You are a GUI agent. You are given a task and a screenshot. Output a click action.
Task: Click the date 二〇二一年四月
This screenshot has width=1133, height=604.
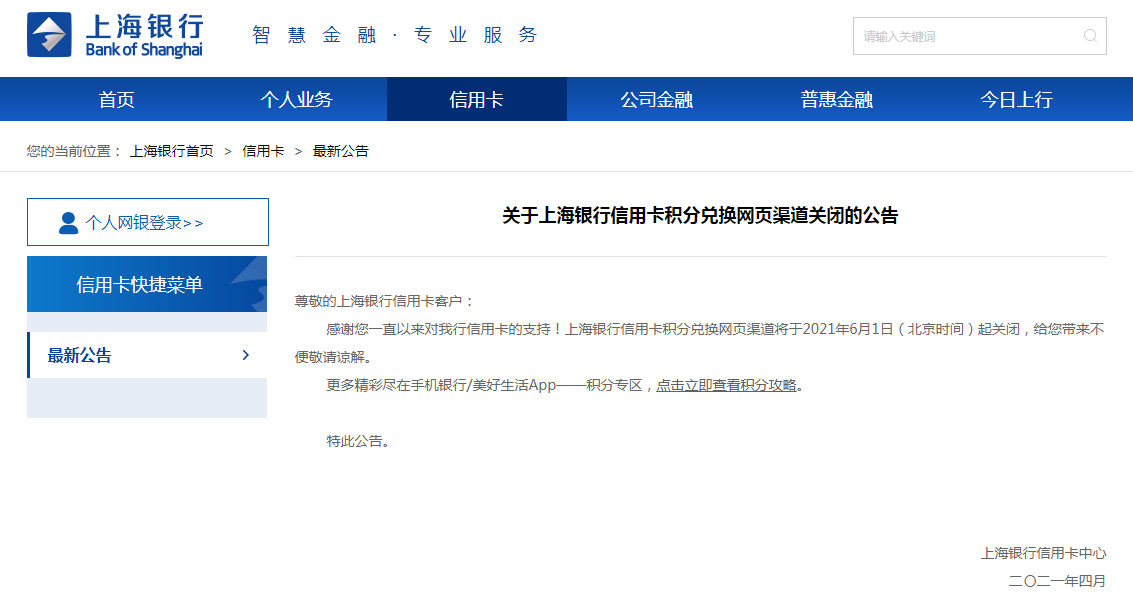coord(1057,581)
